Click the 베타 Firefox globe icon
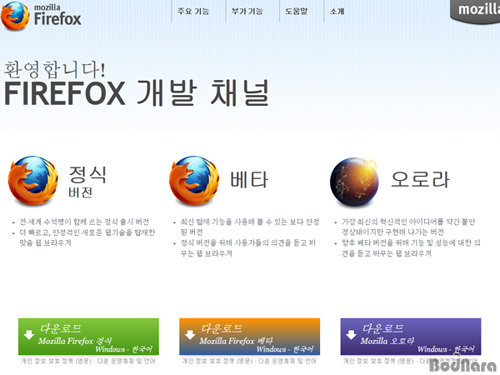500x375 pixels. [194, 180]
